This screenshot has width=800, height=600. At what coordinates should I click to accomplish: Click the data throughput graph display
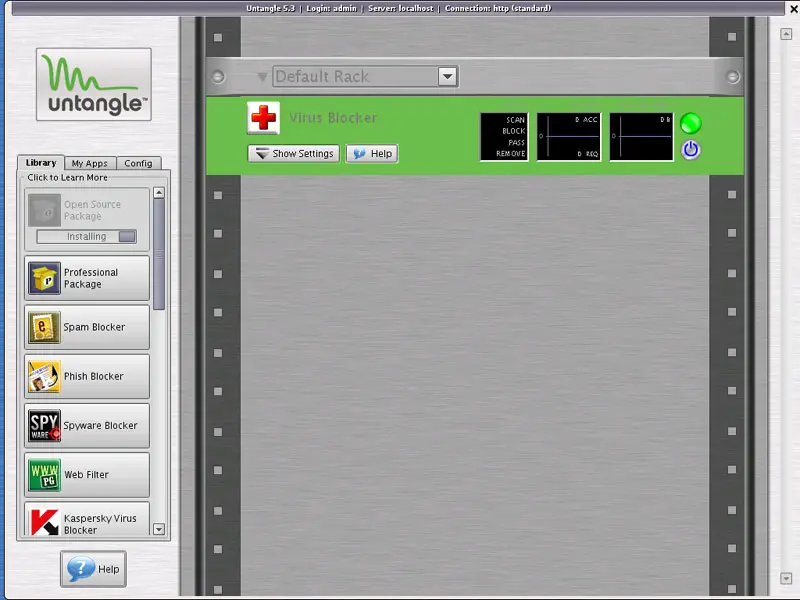click(641, 137)
